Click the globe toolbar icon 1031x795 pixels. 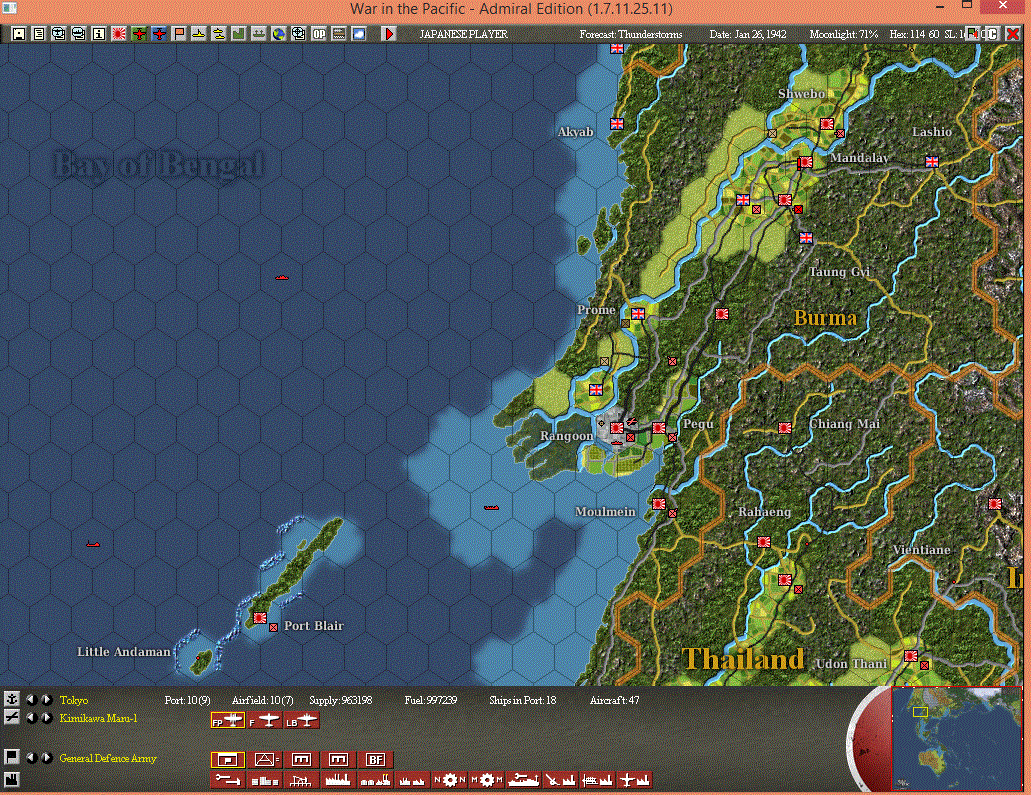[279, 34]
